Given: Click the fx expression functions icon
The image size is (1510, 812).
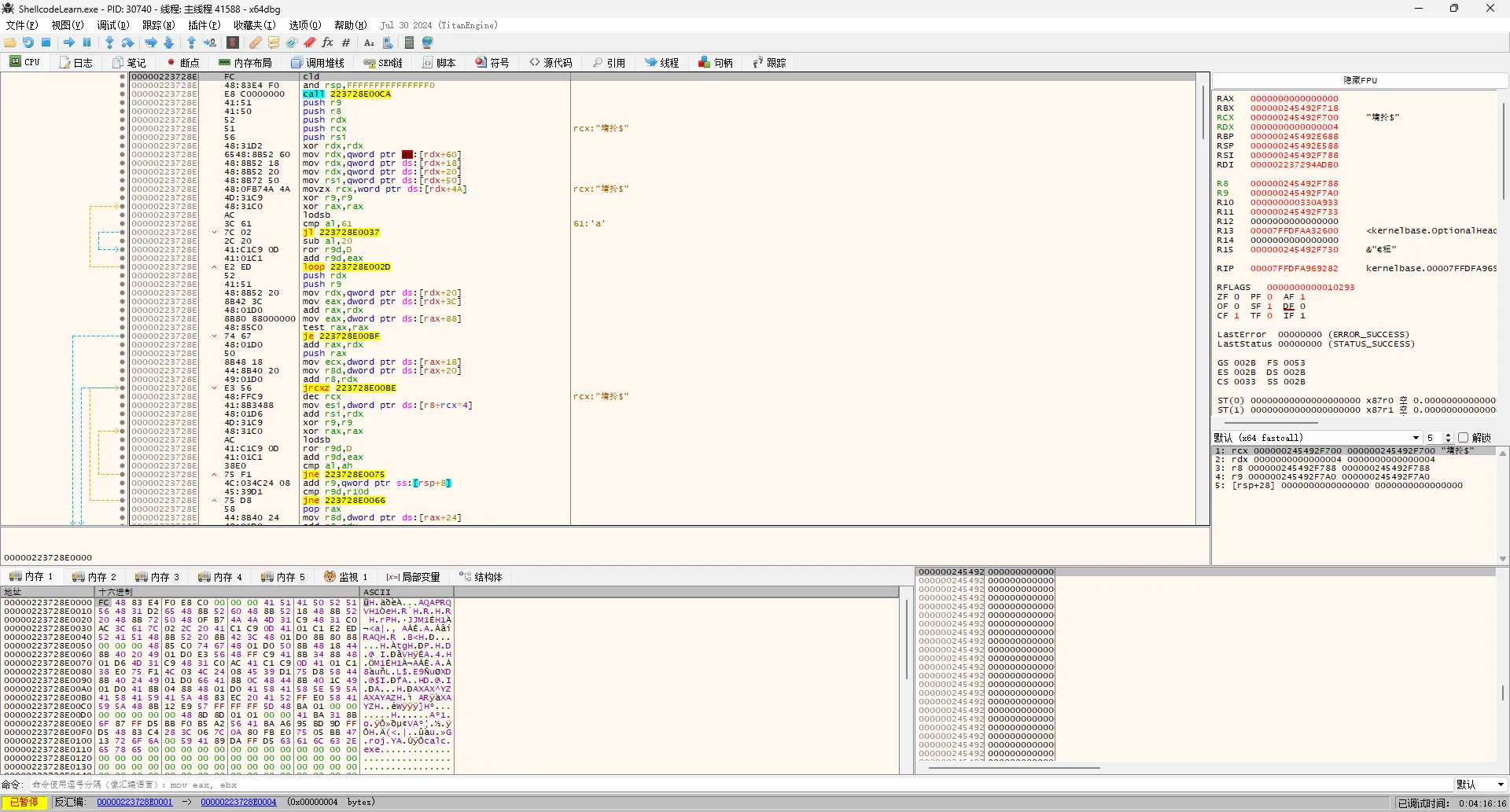Looking at the screenshot, I should [x=327, y=43].
